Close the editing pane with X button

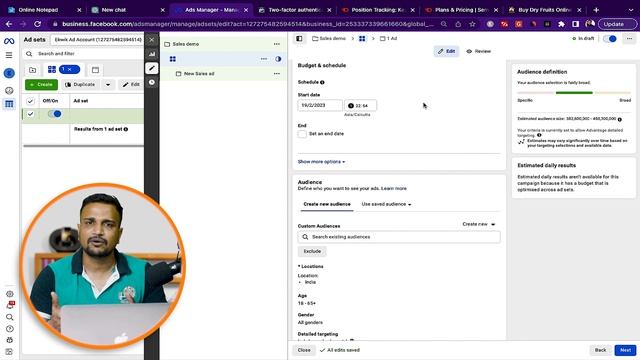pyautogui.click(x=151, y=40)
